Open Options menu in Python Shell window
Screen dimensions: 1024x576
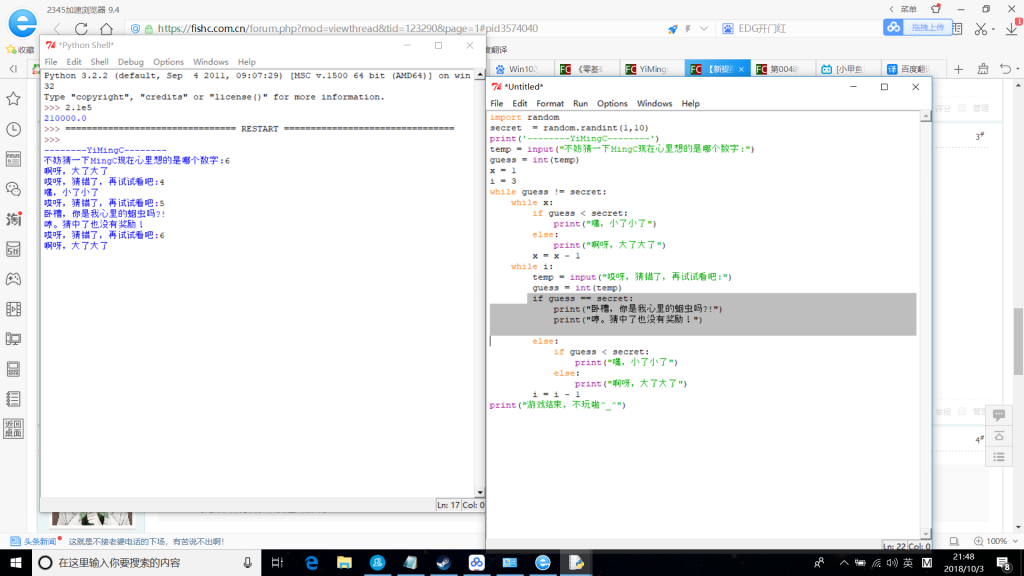tap(168, 62)
